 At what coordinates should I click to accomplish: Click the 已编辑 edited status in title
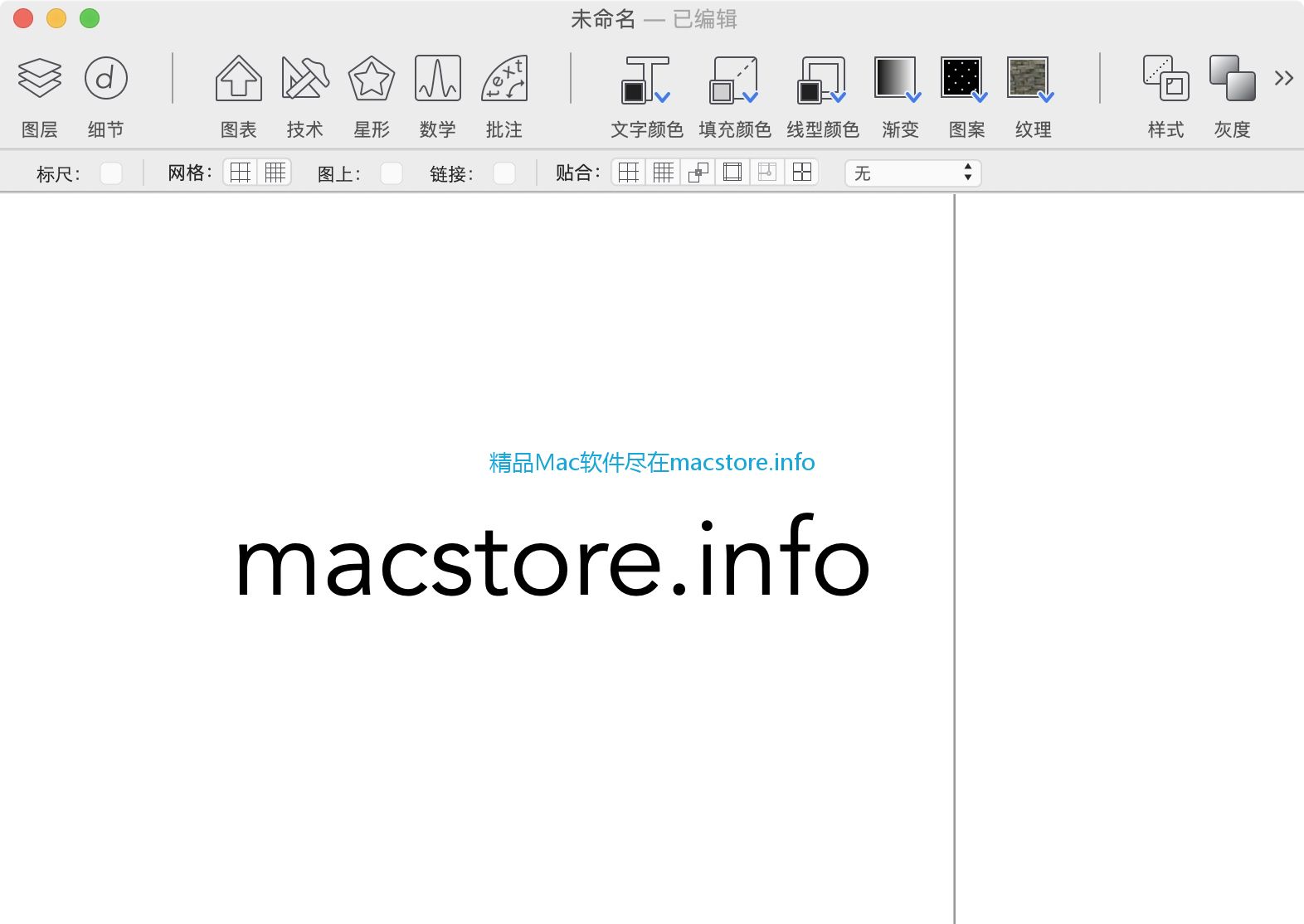point(705,19)
